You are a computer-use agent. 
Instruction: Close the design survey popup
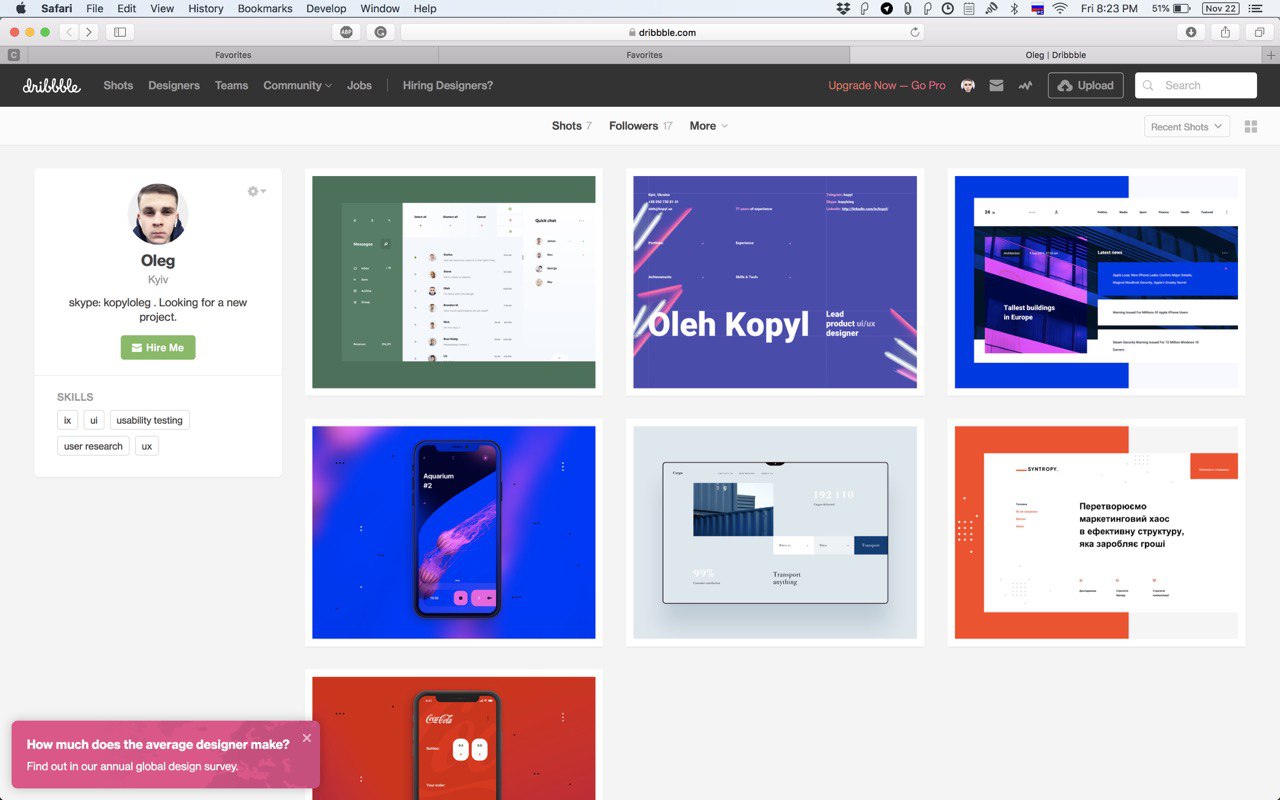coord(307,738)
